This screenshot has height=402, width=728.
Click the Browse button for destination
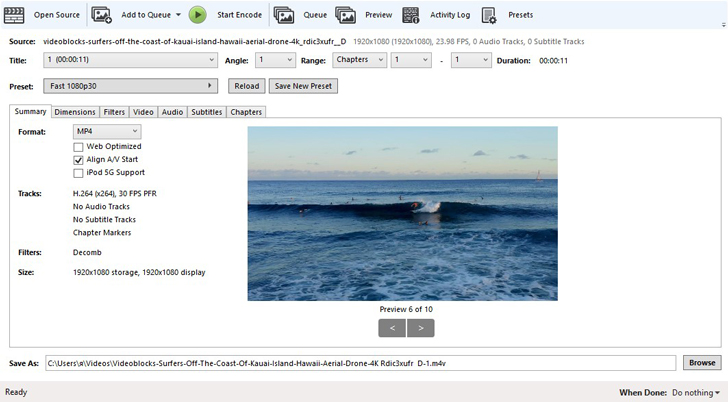[x=702, y=363]
